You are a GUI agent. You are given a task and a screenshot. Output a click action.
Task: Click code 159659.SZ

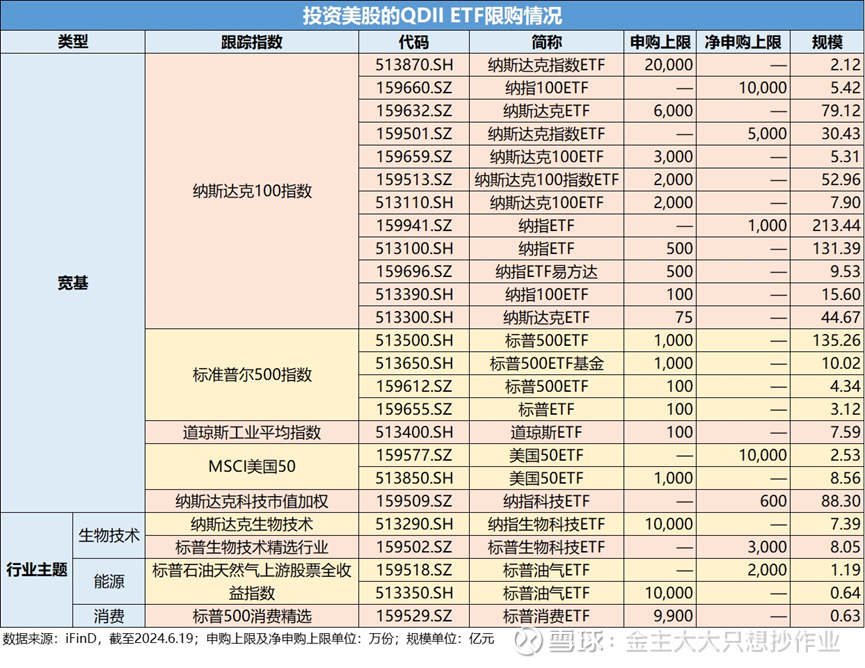(414, 157)
